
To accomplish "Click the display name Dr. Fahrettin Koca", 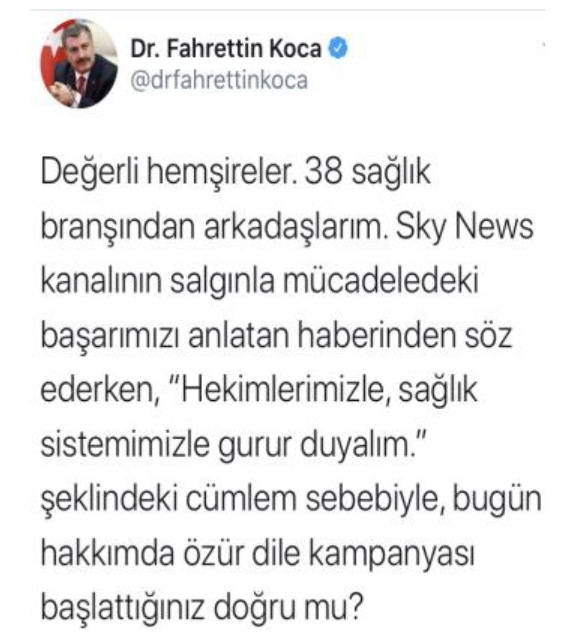I will point(226,48).
